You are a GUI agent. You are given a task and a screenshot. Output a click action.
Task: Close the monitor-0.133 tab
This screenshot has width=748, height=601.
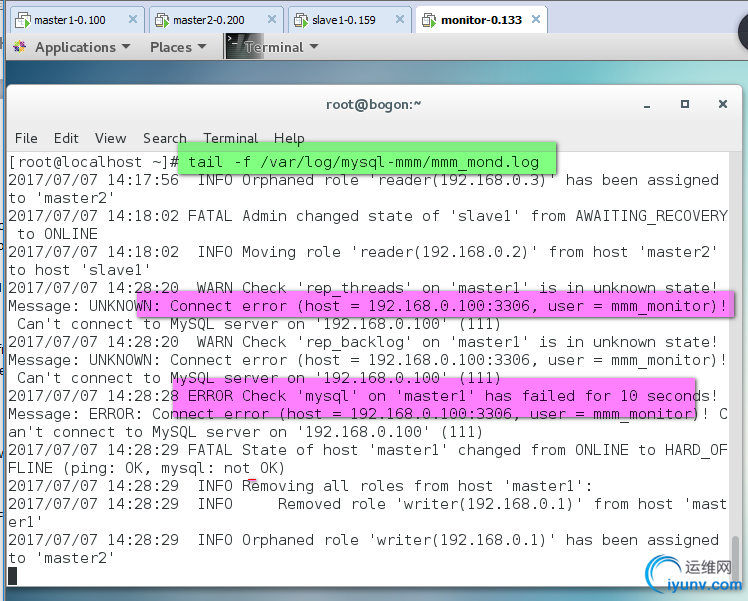click(536, 20)
